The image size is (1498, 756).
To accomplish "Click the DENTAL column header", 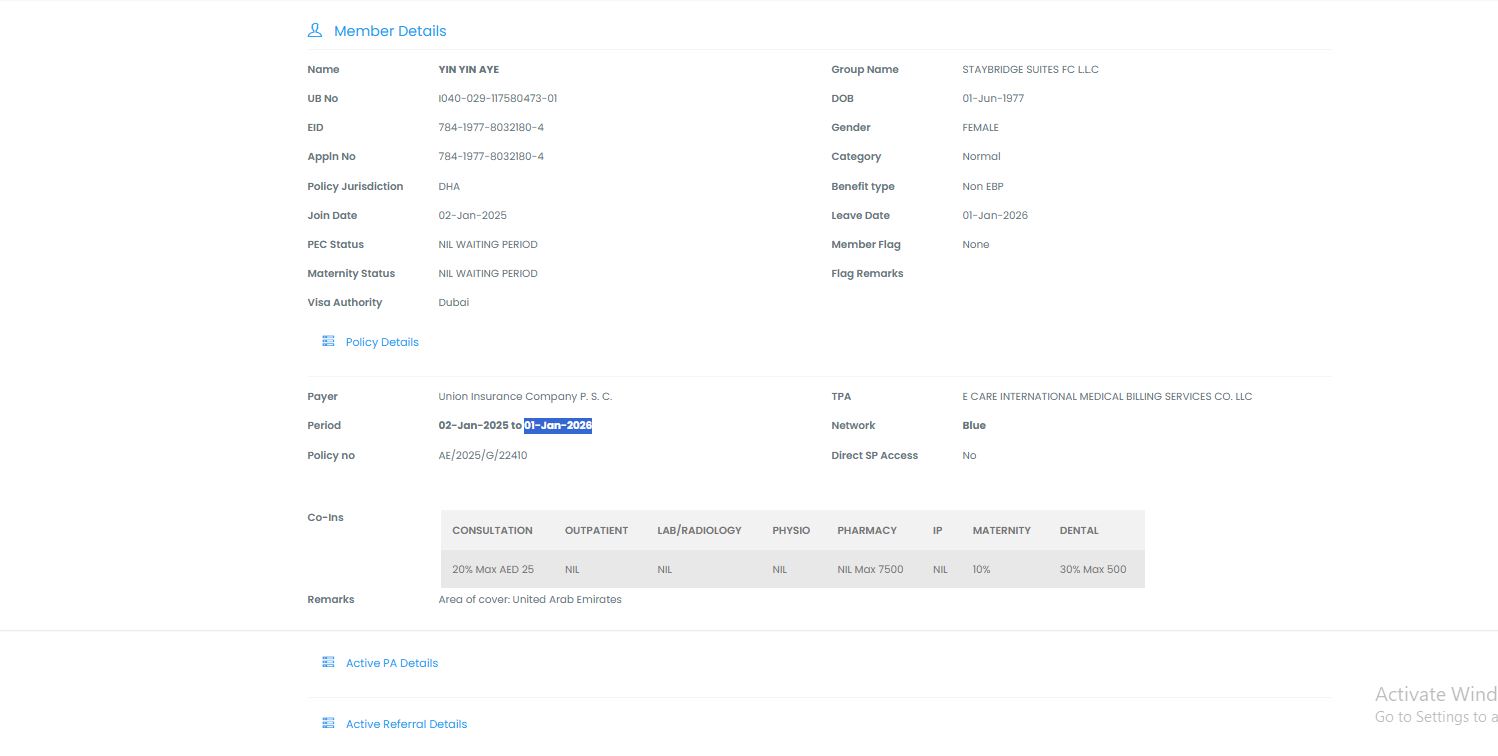I will coord(1079,530).
